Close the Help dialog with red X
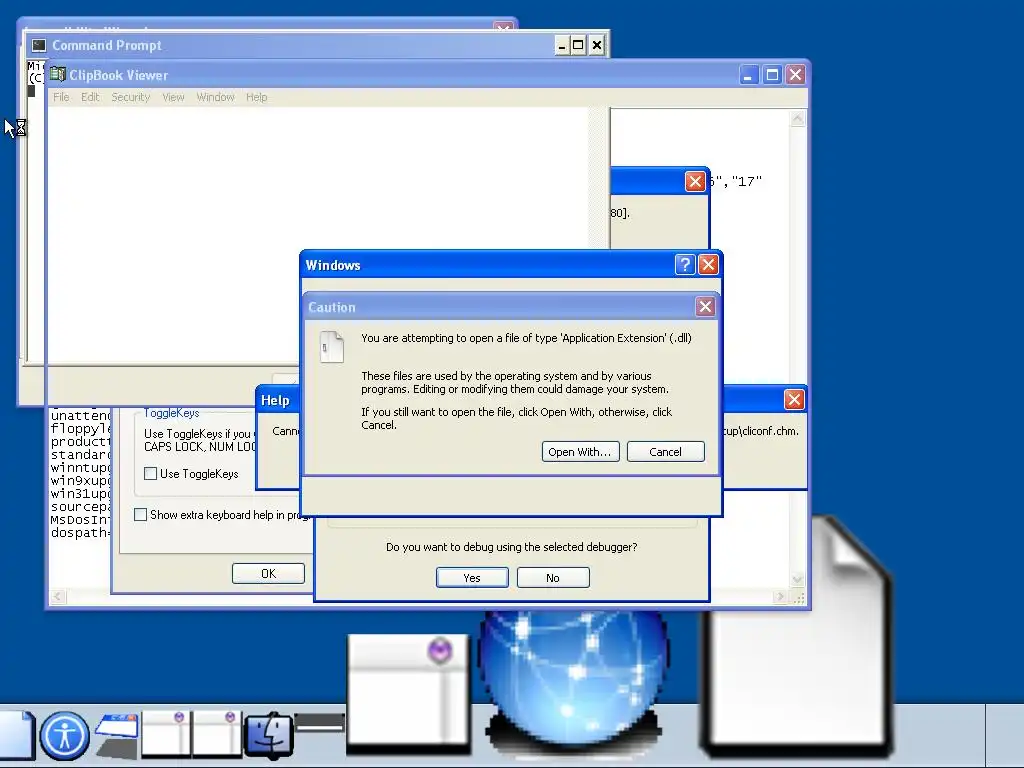The width and height of the screenshot is (1024, 768). (793, 399)
